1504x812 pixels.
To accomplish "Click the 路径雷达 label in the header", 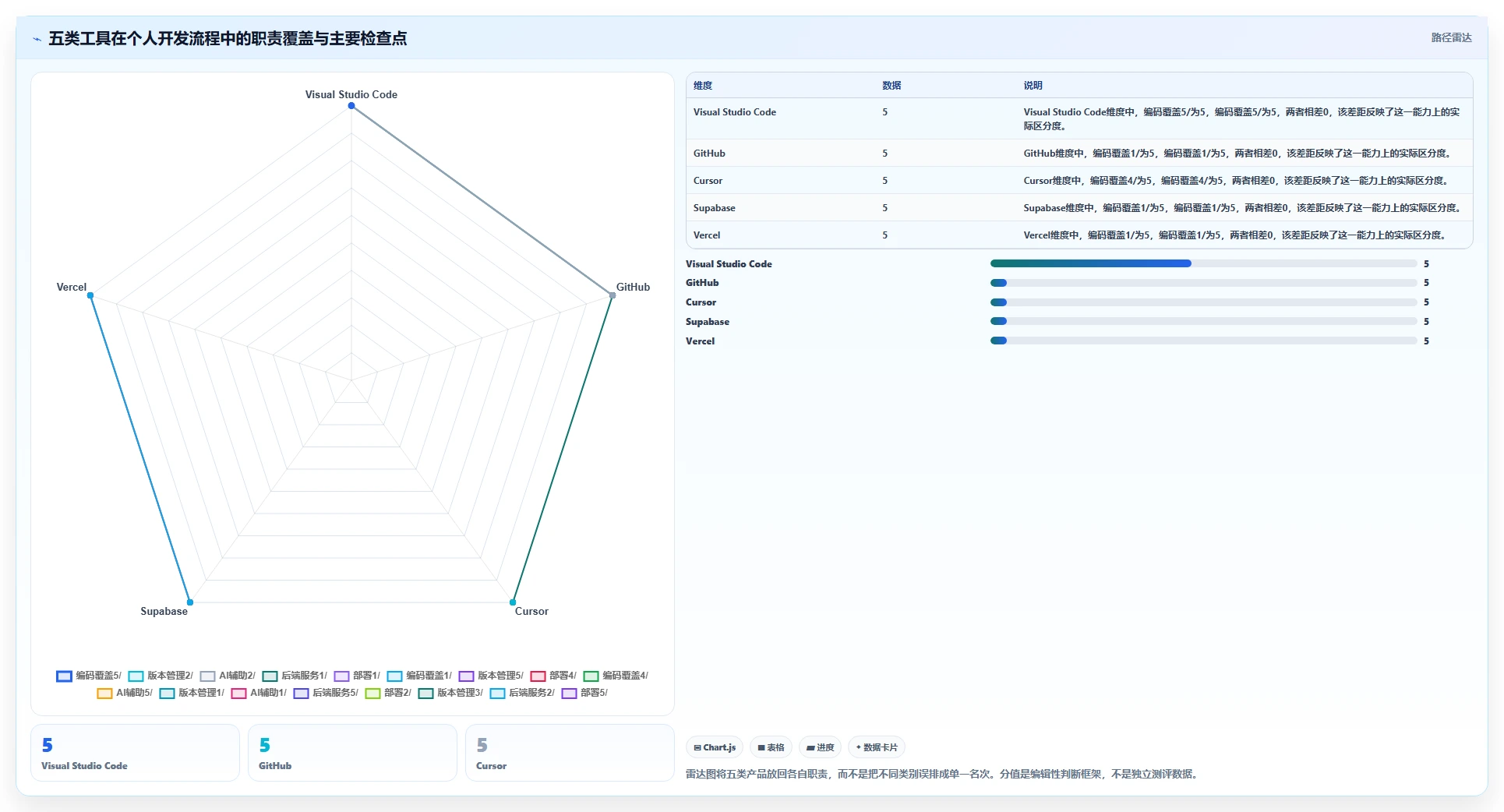I will [x=1451, y=37].
